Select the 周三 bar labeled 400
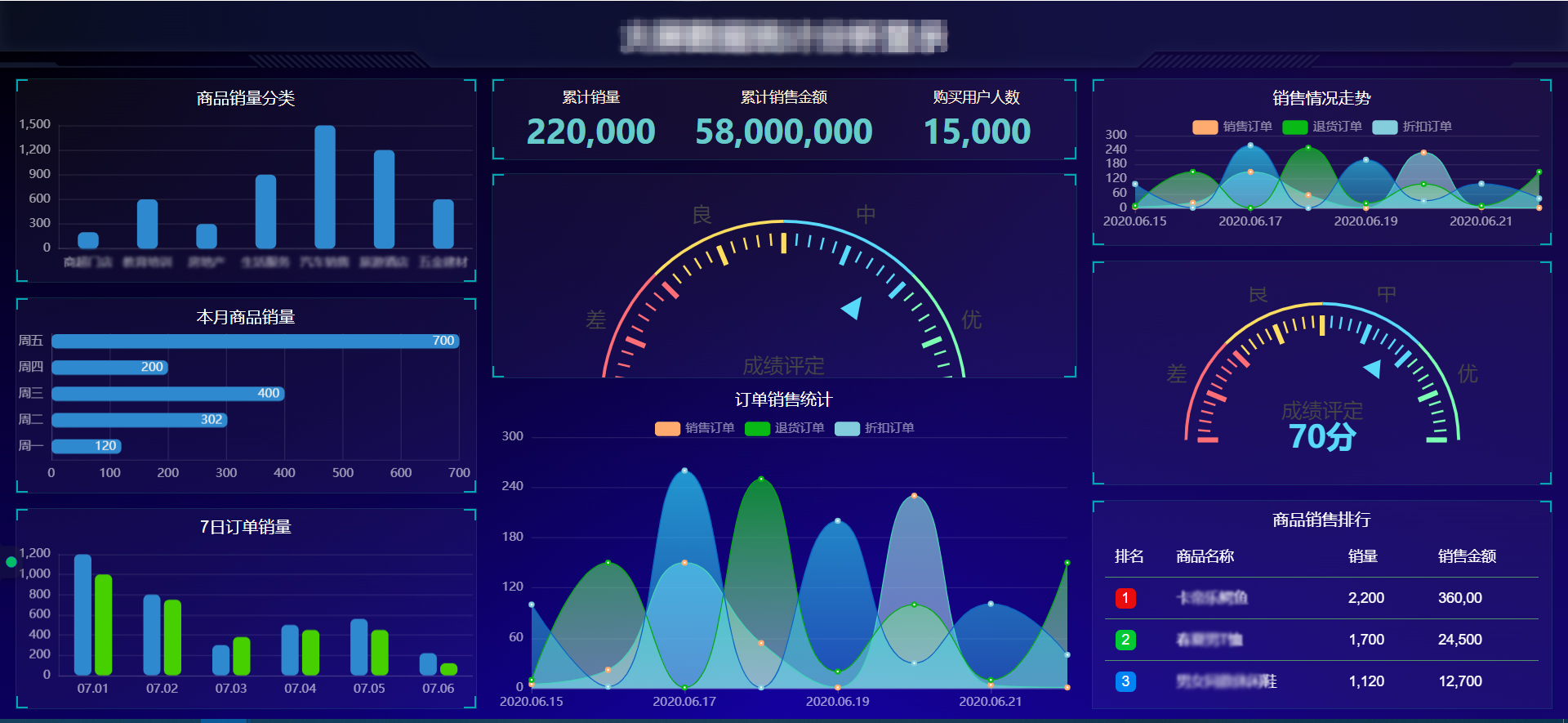The image size is (1568, 723). (168, 393)
